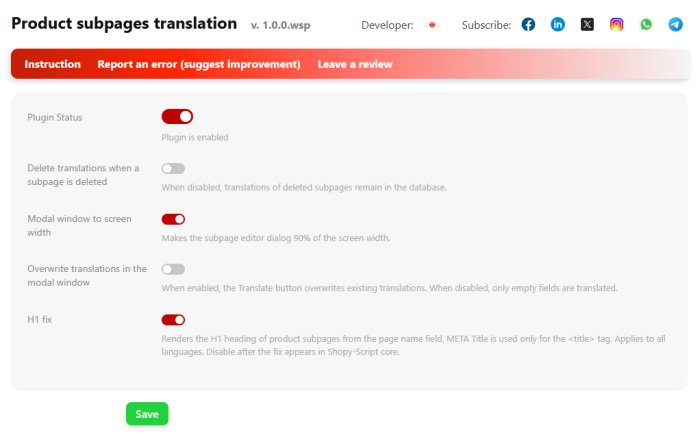Click the H1 fix label
Screen dimensions: 700x448
[40, 320]
